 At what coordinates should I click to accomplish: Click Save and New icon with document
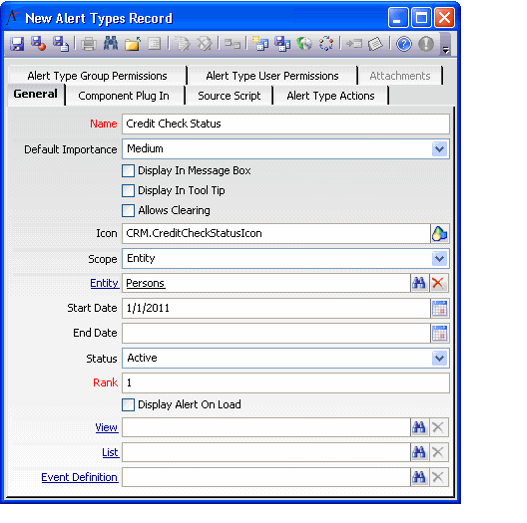click(61, 44)
